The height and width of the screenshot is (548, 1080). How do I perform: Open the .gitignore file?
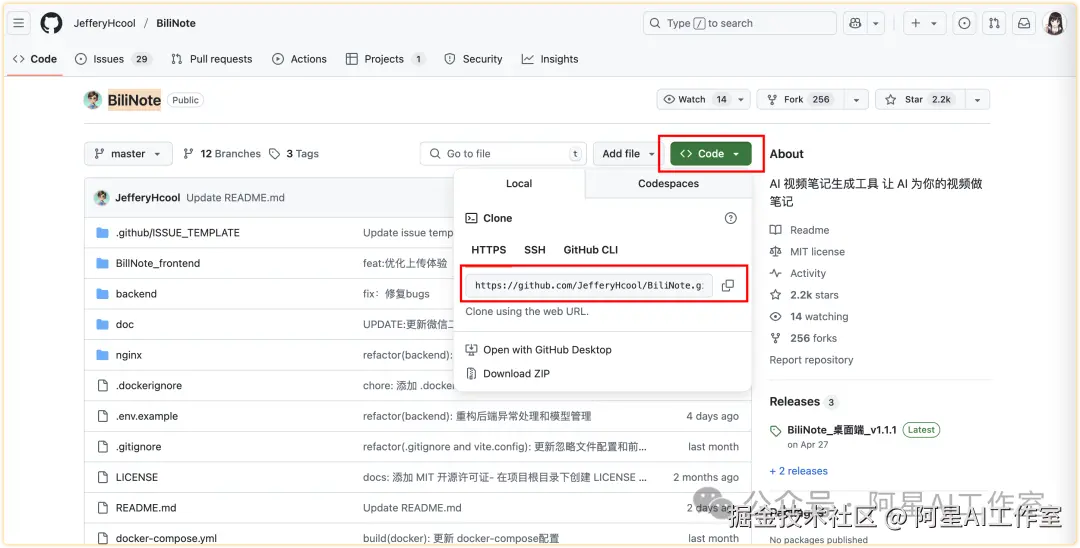tap(138, 447)
